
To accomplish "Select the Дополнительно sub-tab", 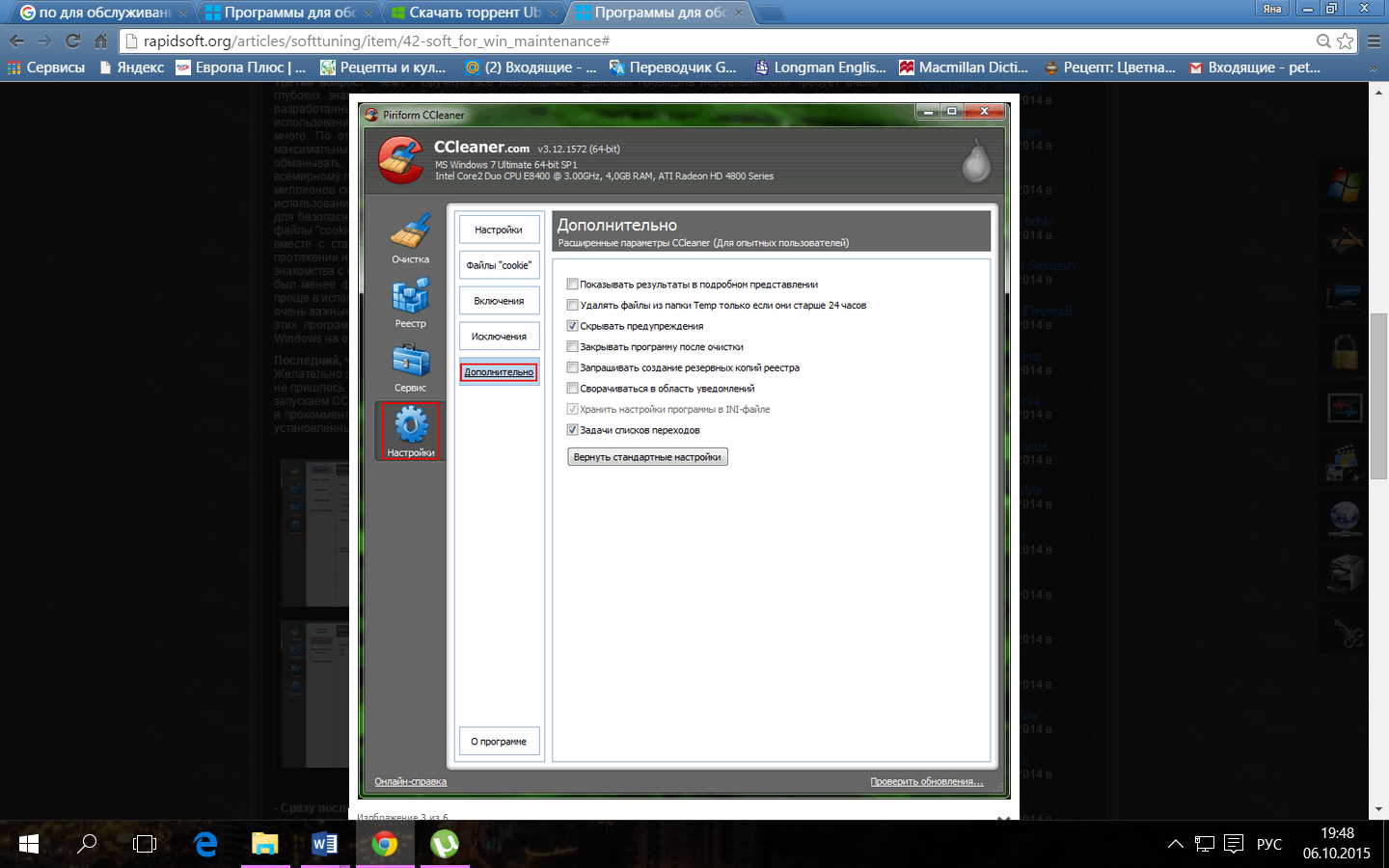I will click(499, 372).
